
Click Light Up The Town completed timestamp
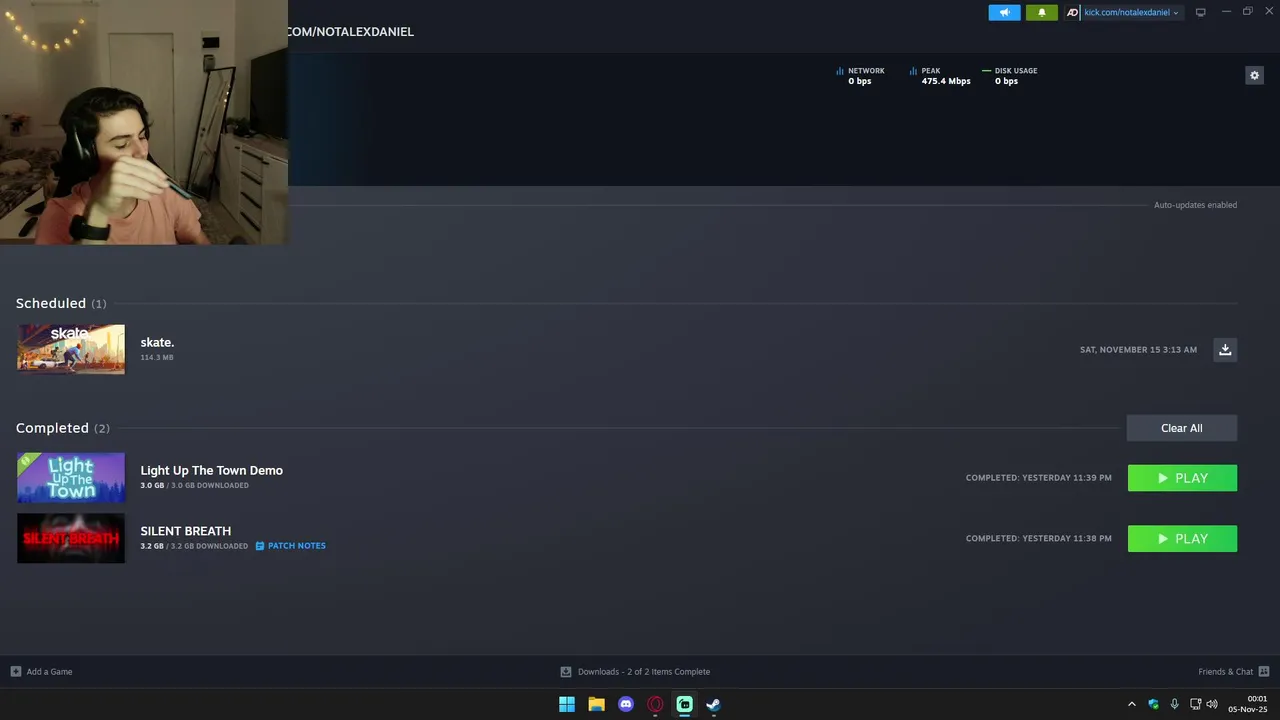coord(1038,478)
